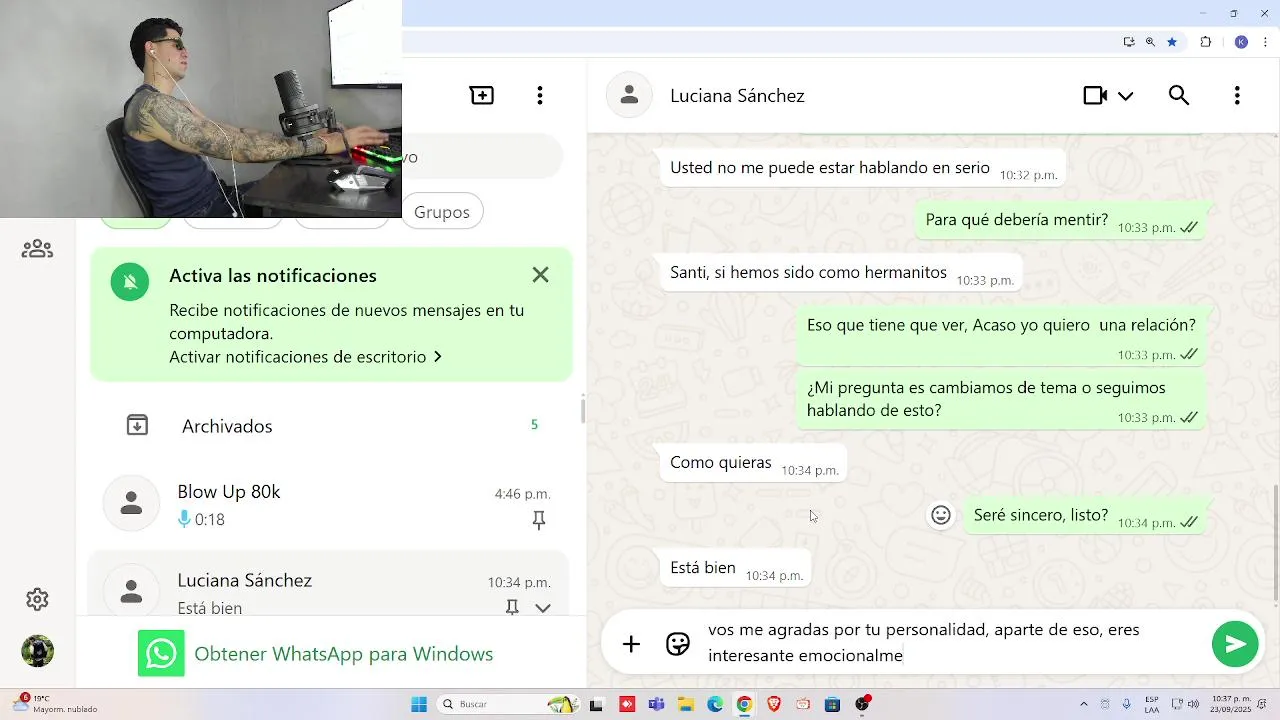Viewport: 1280px width, 720px height.
Task: Click Chrome install-app icon in address bar
Action: tap(1129, 42)
